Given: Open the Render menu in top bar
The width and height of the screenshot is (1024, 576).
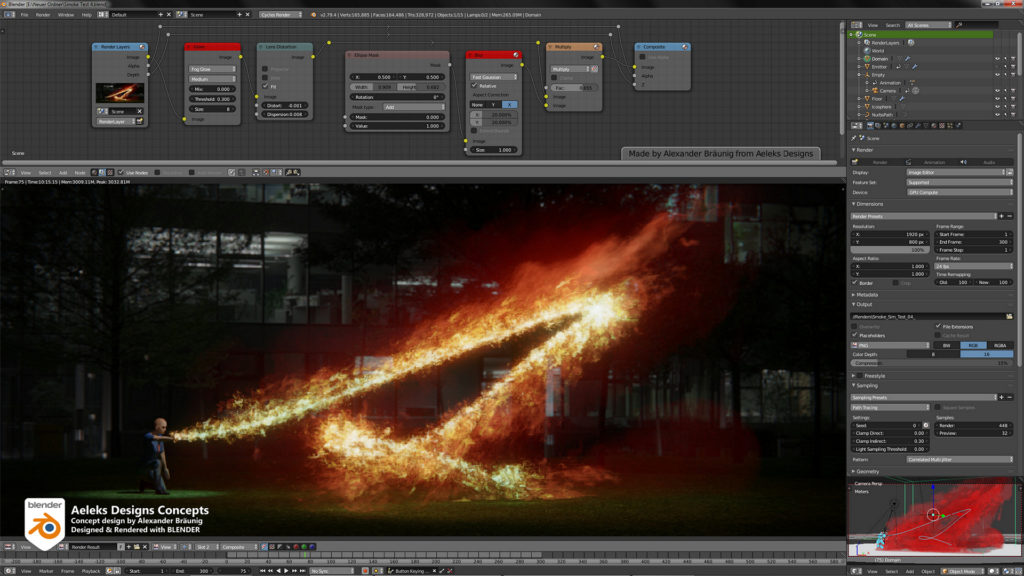Looking at the screenshot, I should point(43,14).
